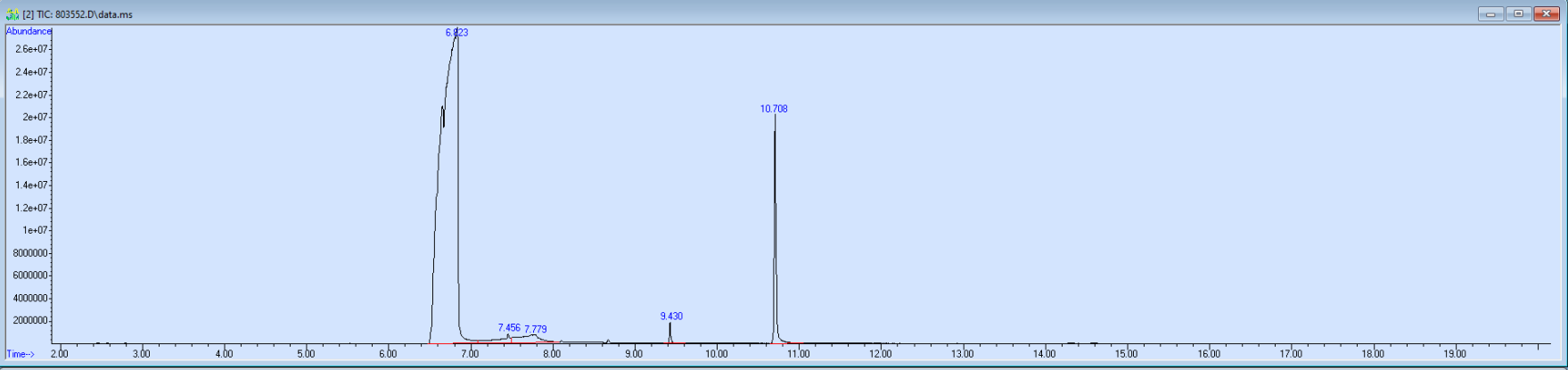The image size is (1568, 370).
Task: Select the 7.779 peak label
Action: (536, 330)
